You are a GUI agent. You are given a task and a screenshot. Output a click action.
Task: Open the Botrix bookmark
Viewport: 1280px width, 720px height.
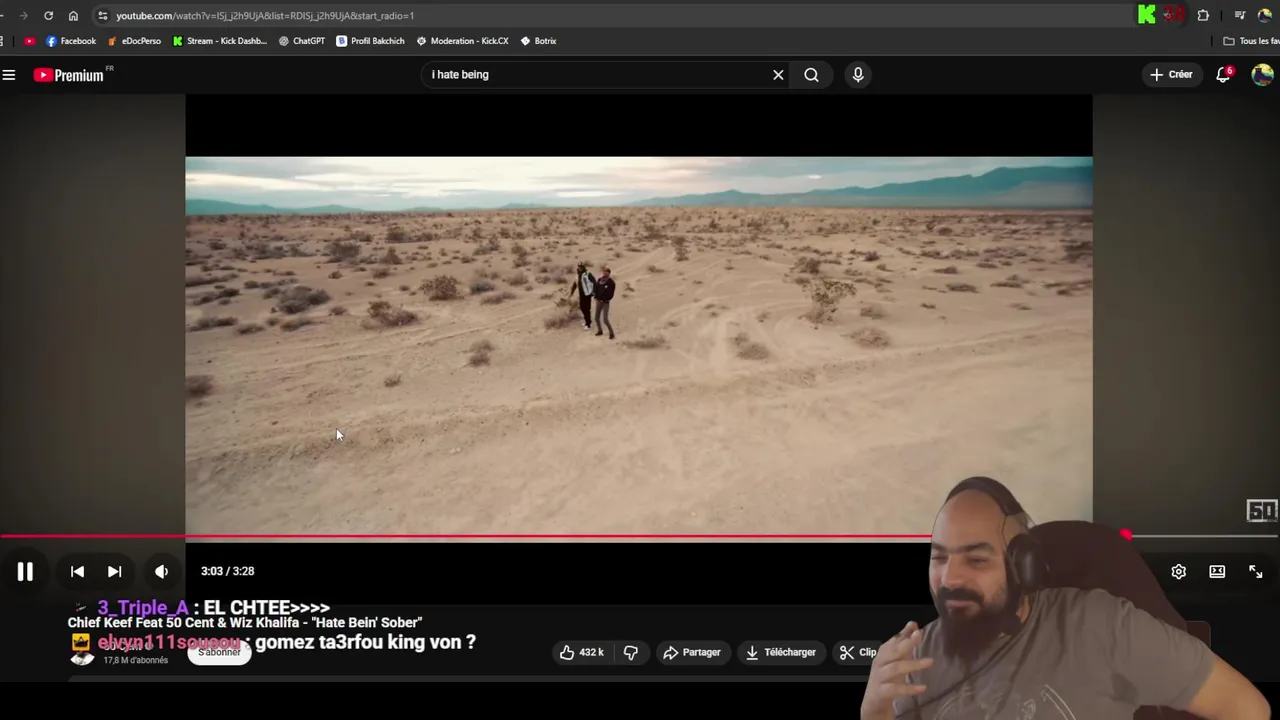[538, 41]
